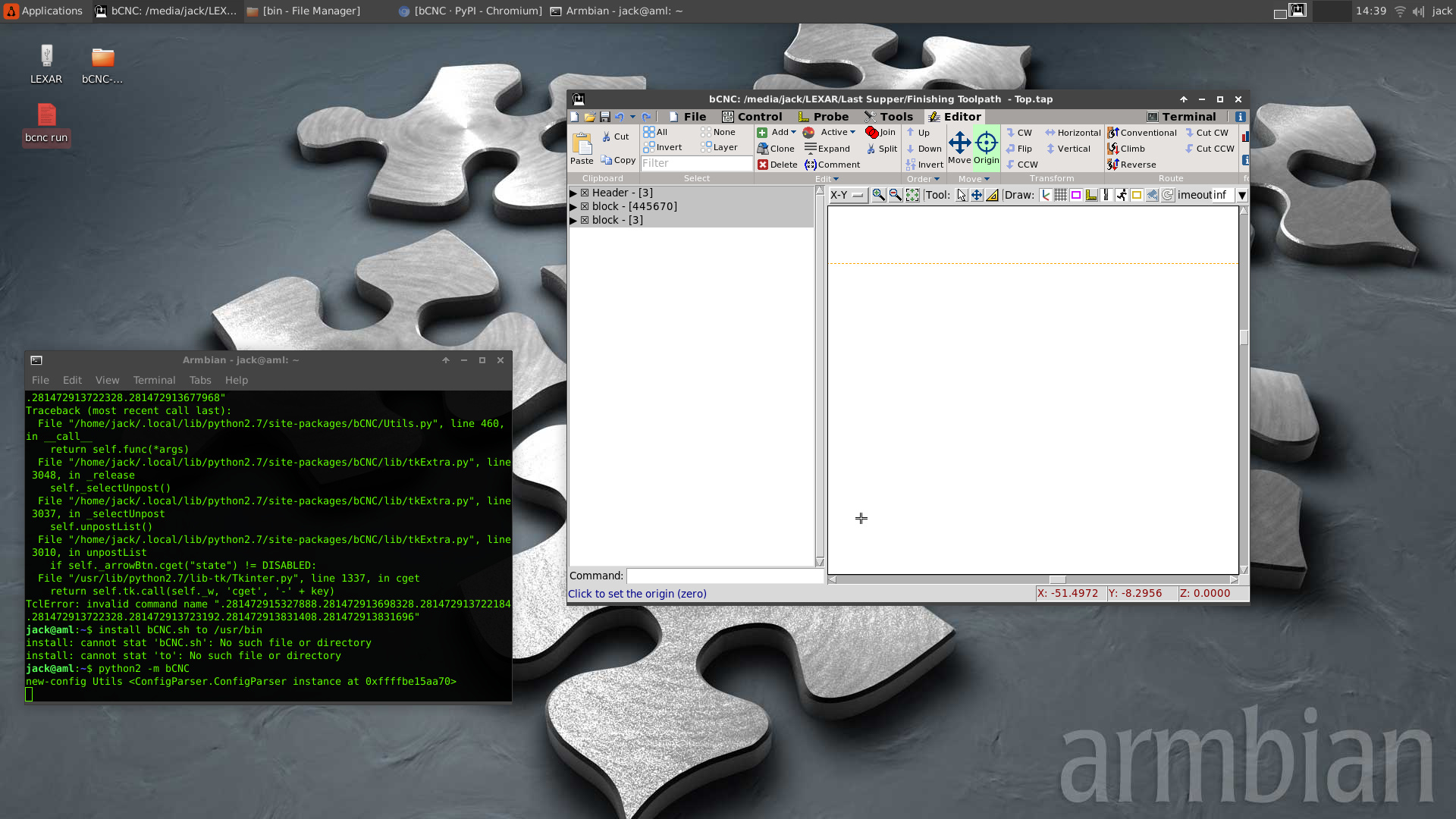Screen dimensions: 1456x819
Task: Expand the block [445670] tree row
Action: pos(573,206)
